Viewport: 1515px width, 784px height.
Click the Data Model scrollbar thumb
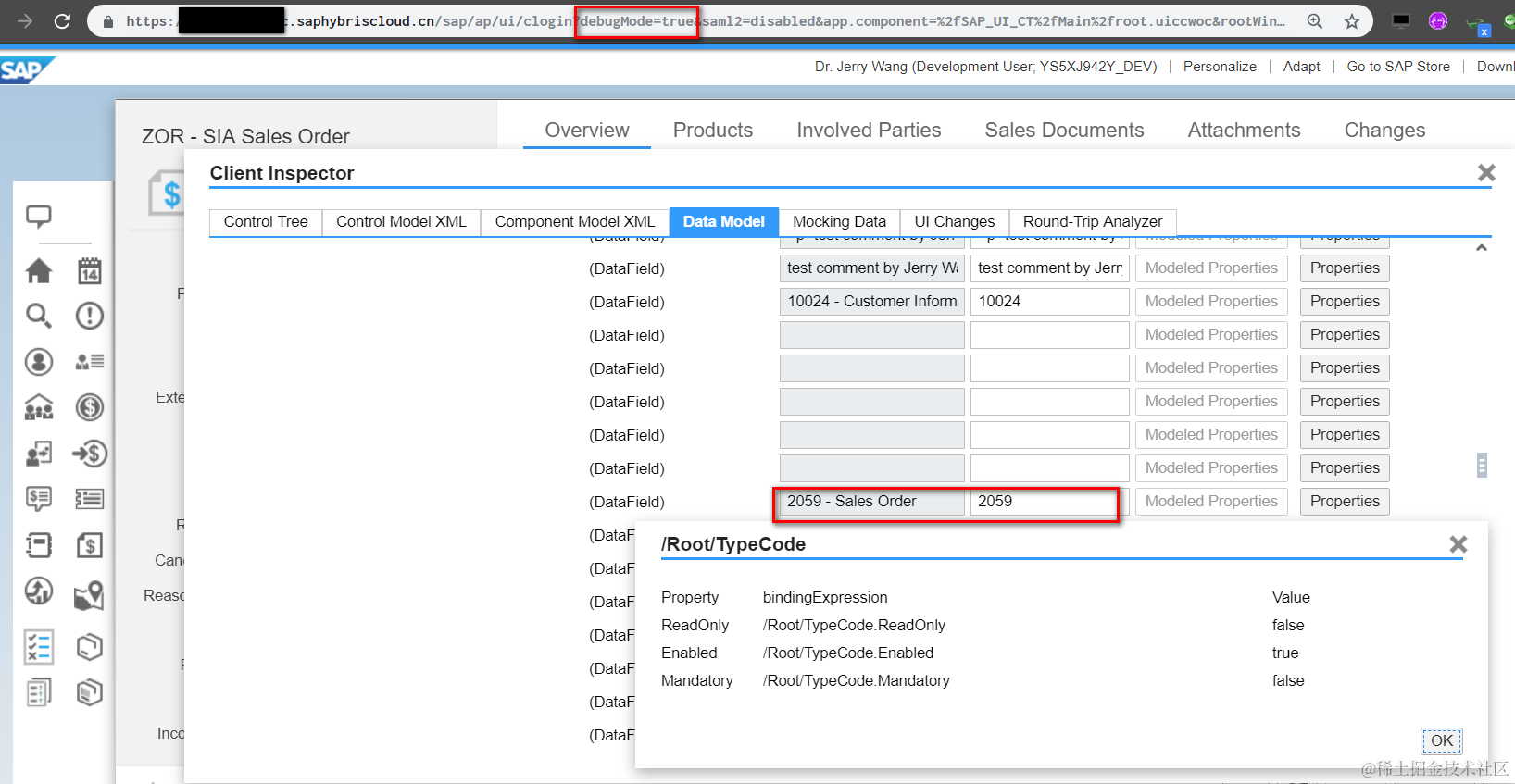pyautogui.click(x=1482, y=465)
